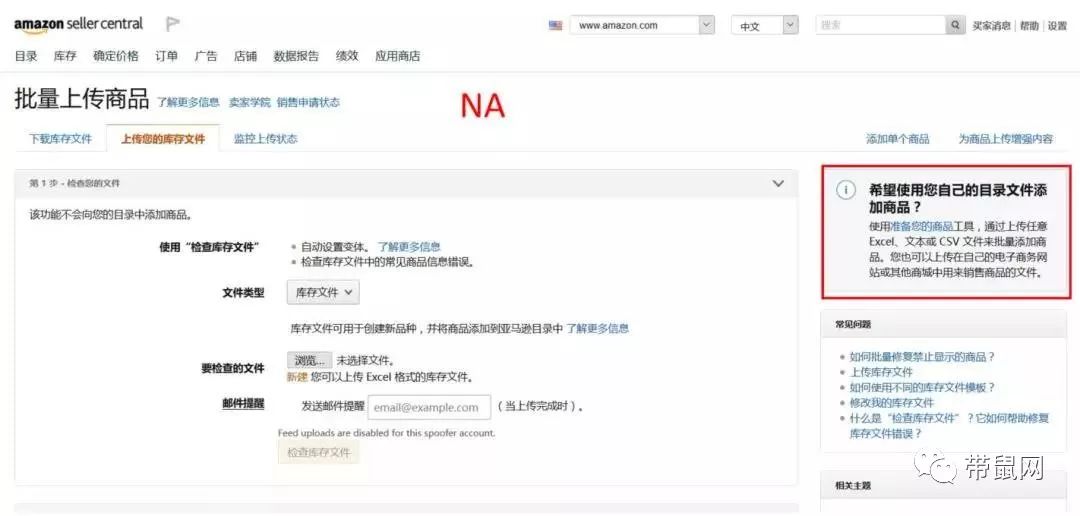Click the US flag marketplace icon
This screenshot has height=516, width=1080.
click(555, 25)
